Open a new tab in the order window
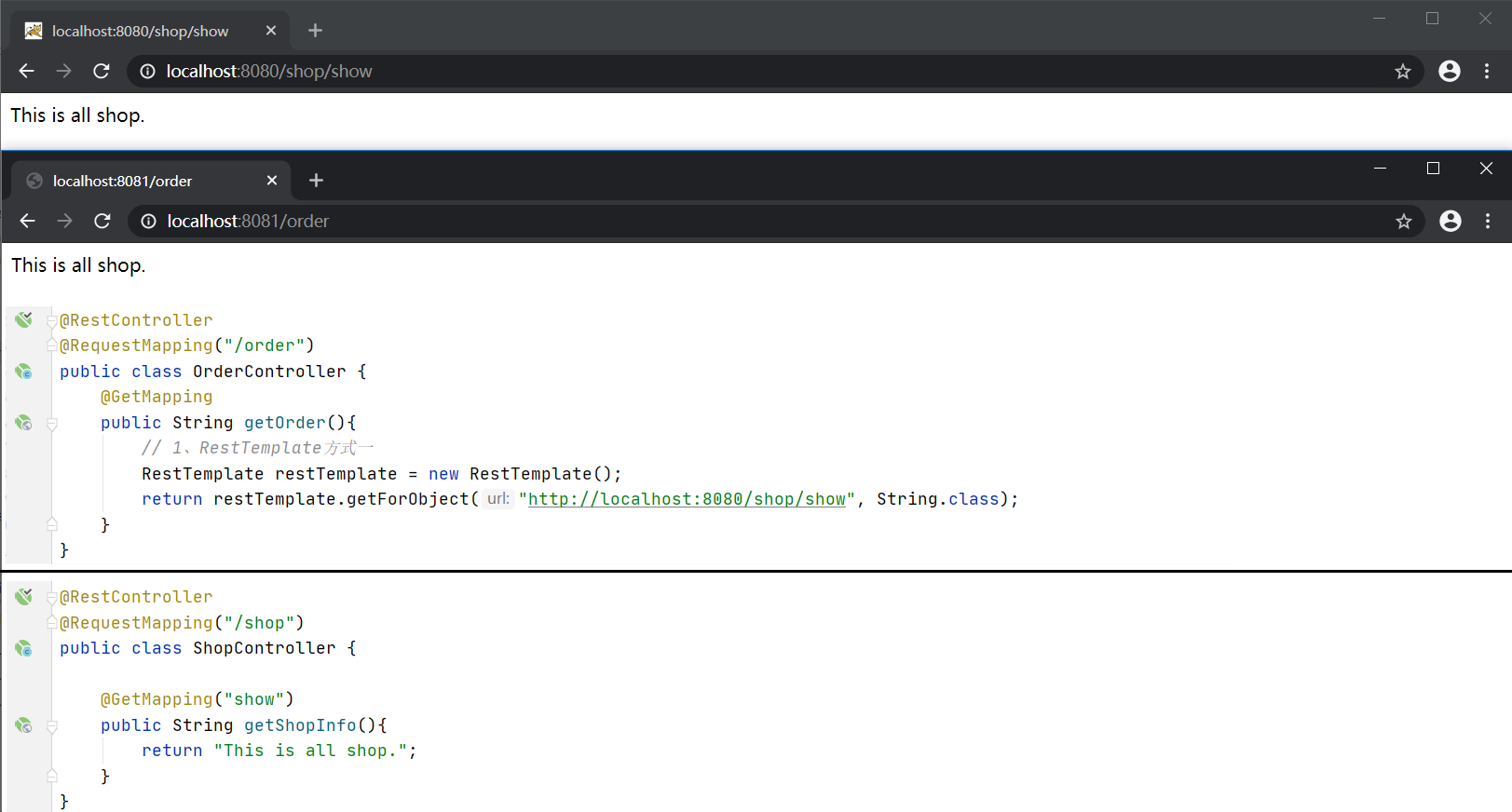This screenshot has width=1512, height=812. click(316, 181)
